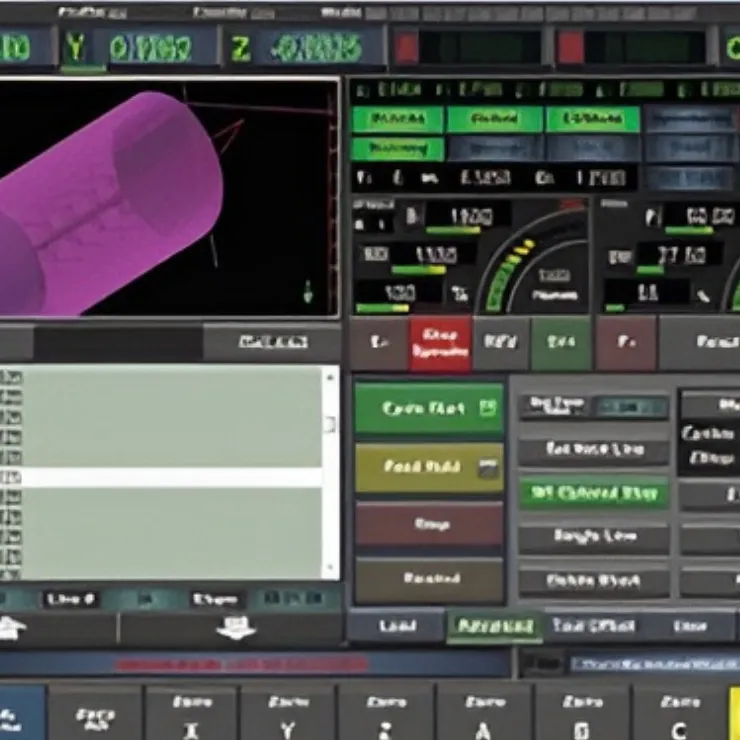Click the Zero X button

click(x=191, y=712)
